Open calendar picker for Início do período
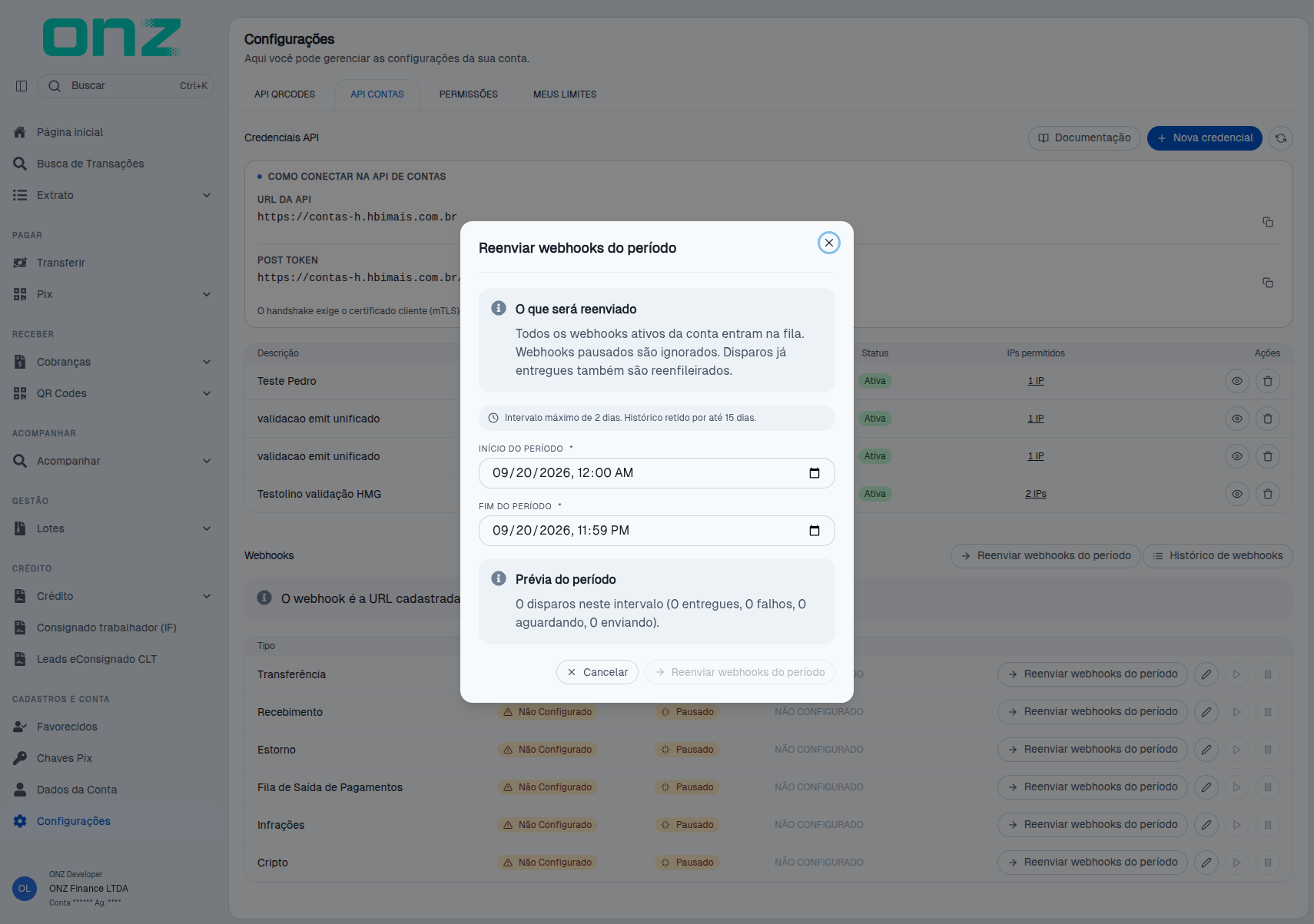Screen dimensions: 1314x924 tap(815, 473)
